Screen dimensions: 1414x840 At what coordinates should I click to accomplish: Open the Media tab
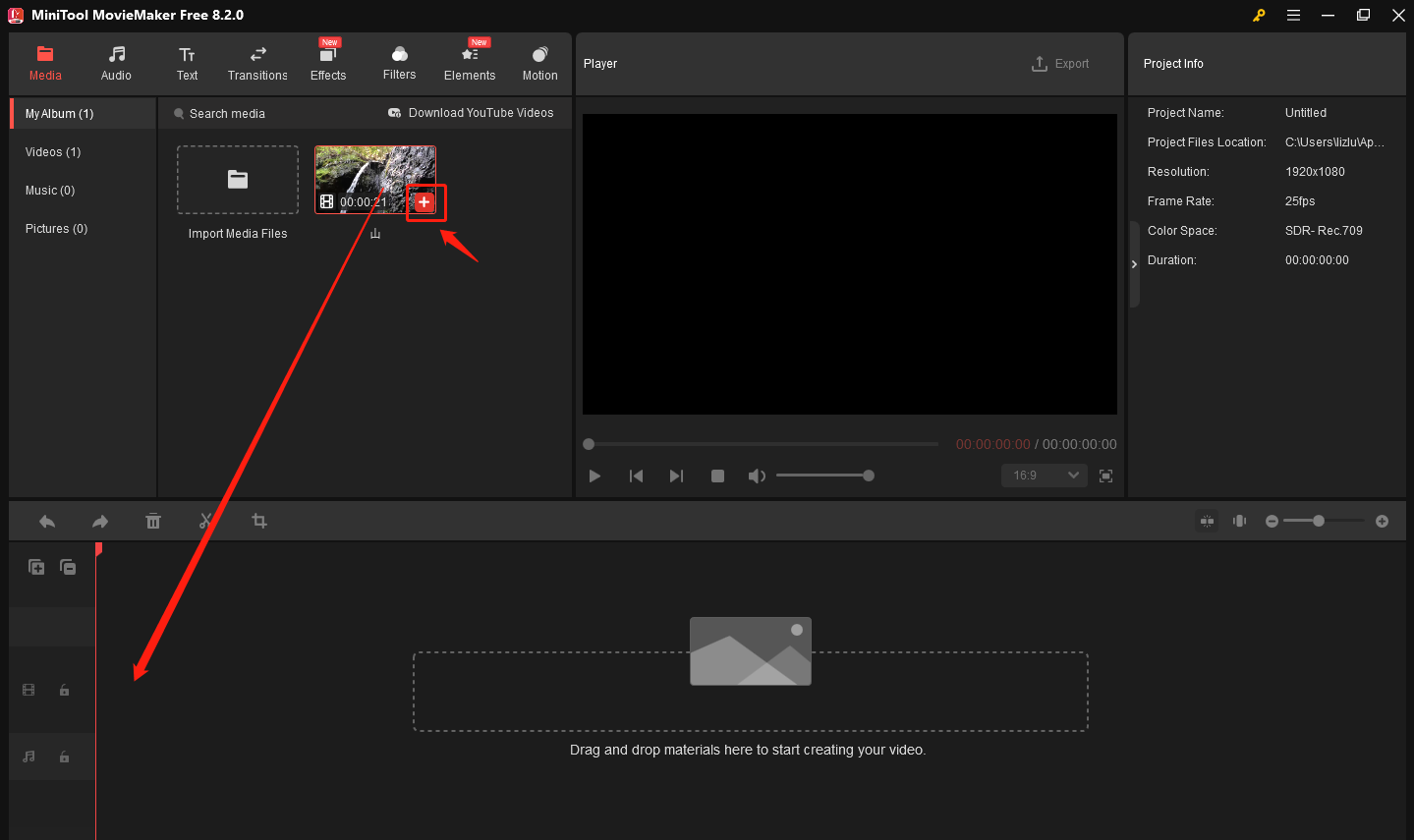(x=45, y=64)
